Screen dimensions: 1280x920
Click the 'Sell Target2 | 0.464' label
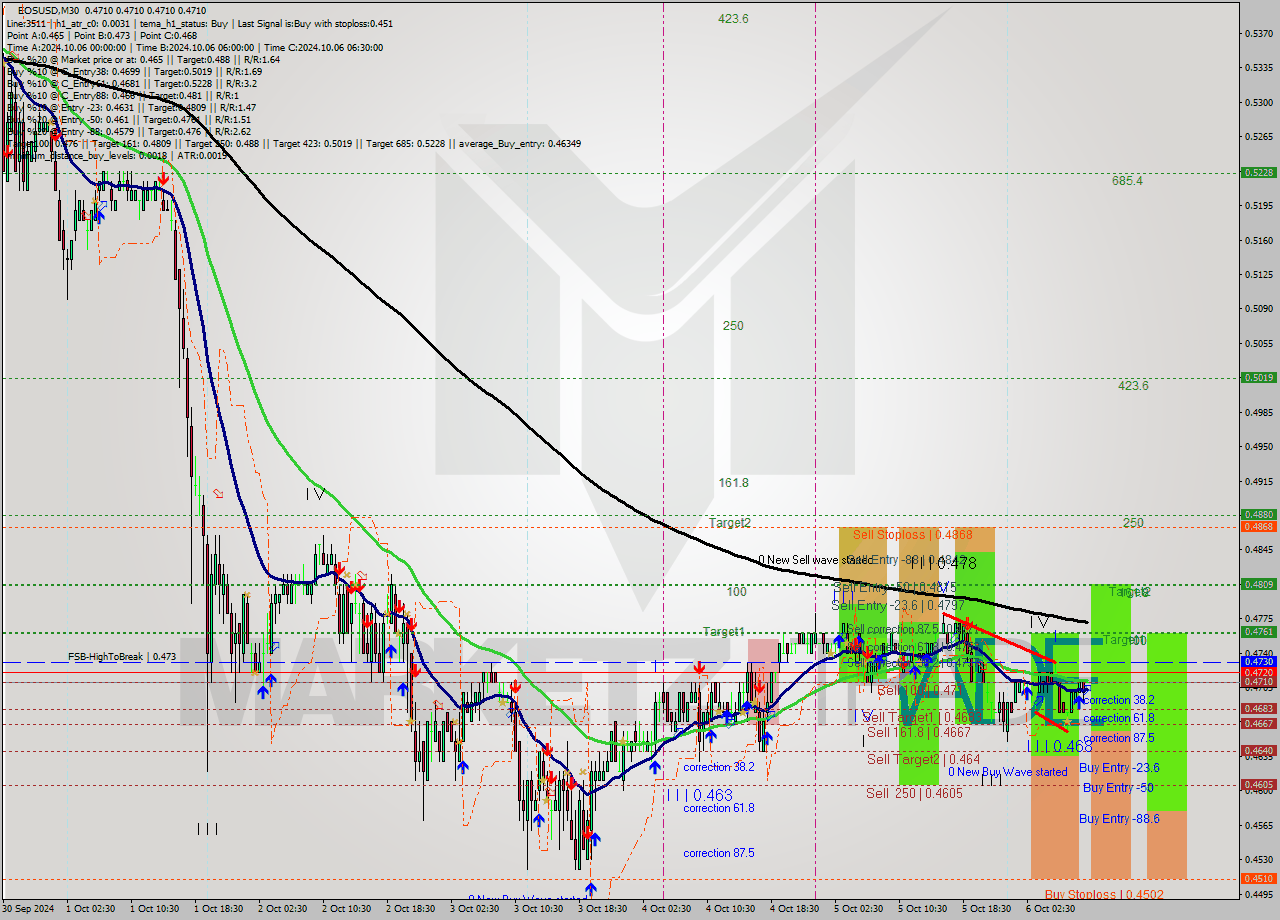pos(924,760)
